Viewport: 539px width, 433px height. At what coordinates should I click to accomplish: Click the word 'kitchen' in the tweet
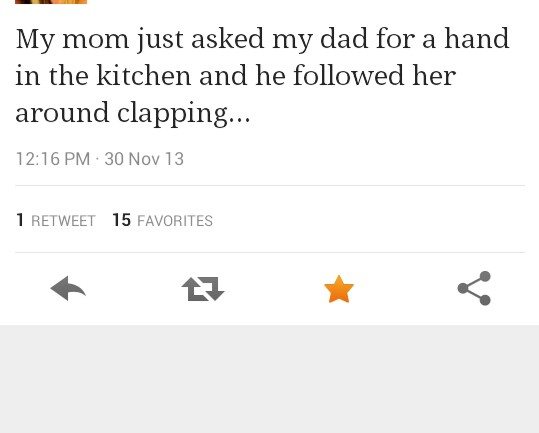point(144,75)
